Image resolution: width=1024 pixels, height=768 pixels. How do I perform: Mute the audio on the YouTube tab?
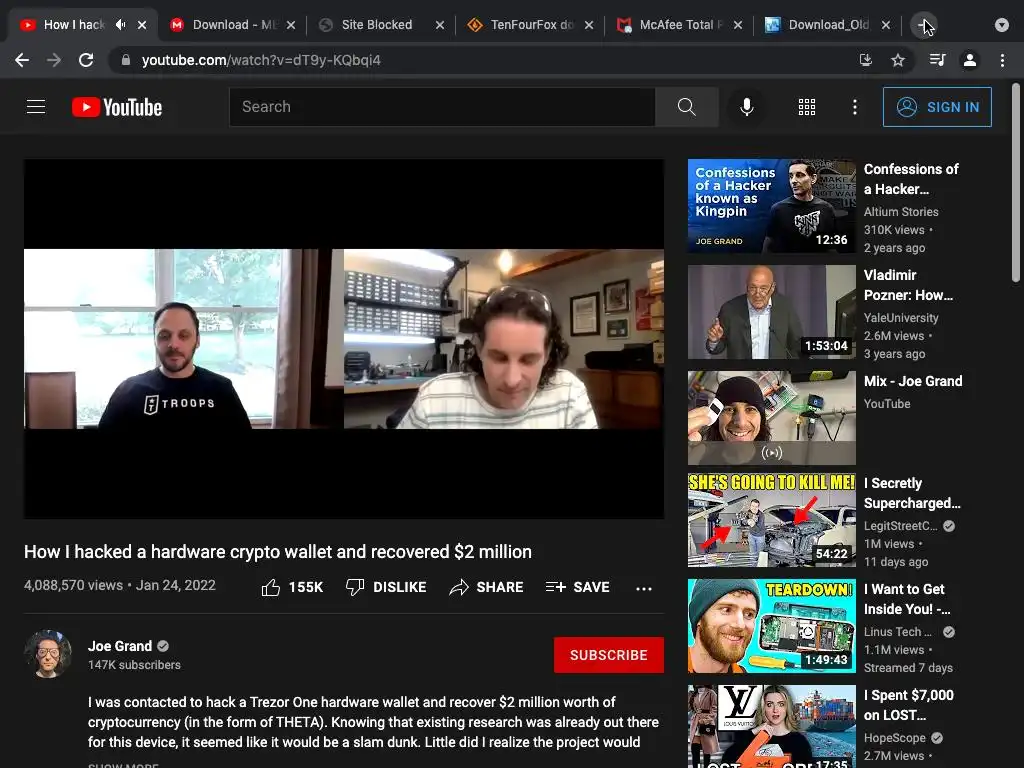click(x=121, y=25)
